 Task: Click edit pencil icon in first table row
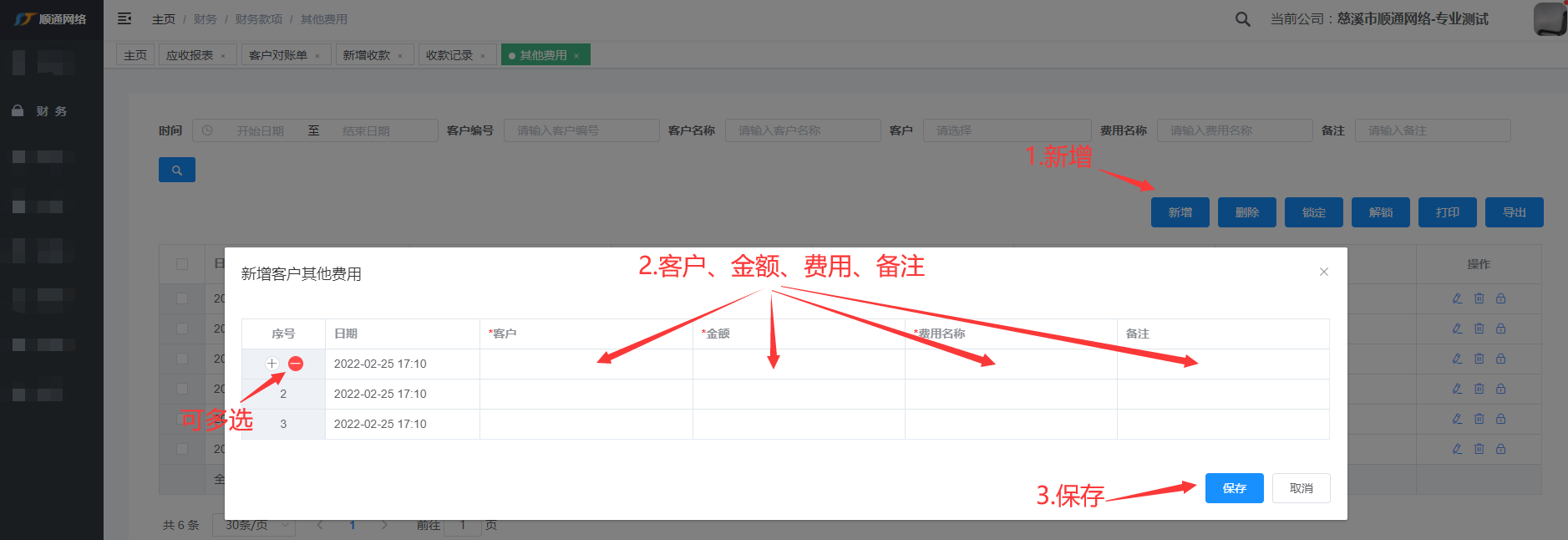1457,298
